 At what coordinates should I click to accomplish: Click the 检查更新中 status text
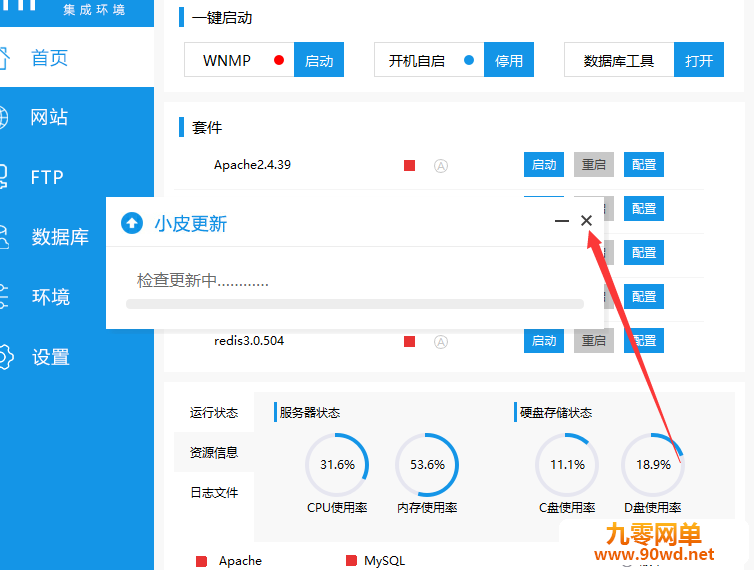[202, 280]
